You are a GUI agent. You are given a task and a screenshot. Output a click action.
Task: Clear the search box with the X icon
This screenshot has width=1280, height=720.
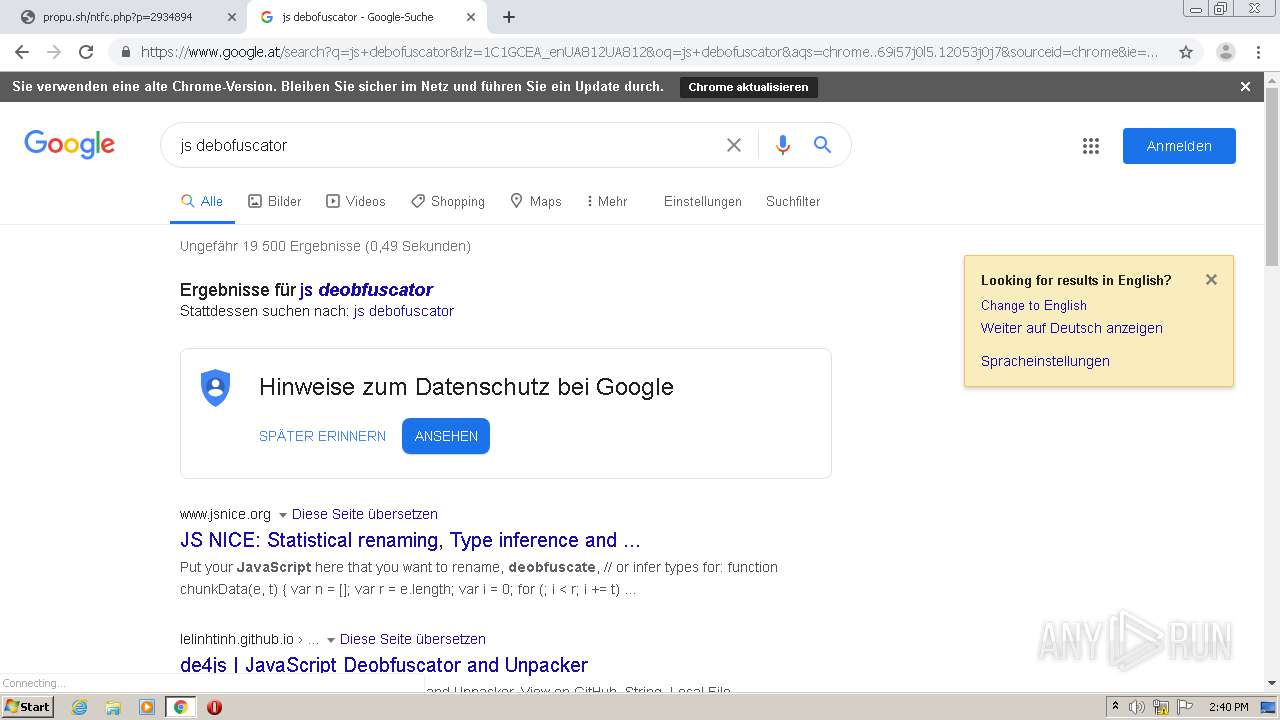[734, 145]
